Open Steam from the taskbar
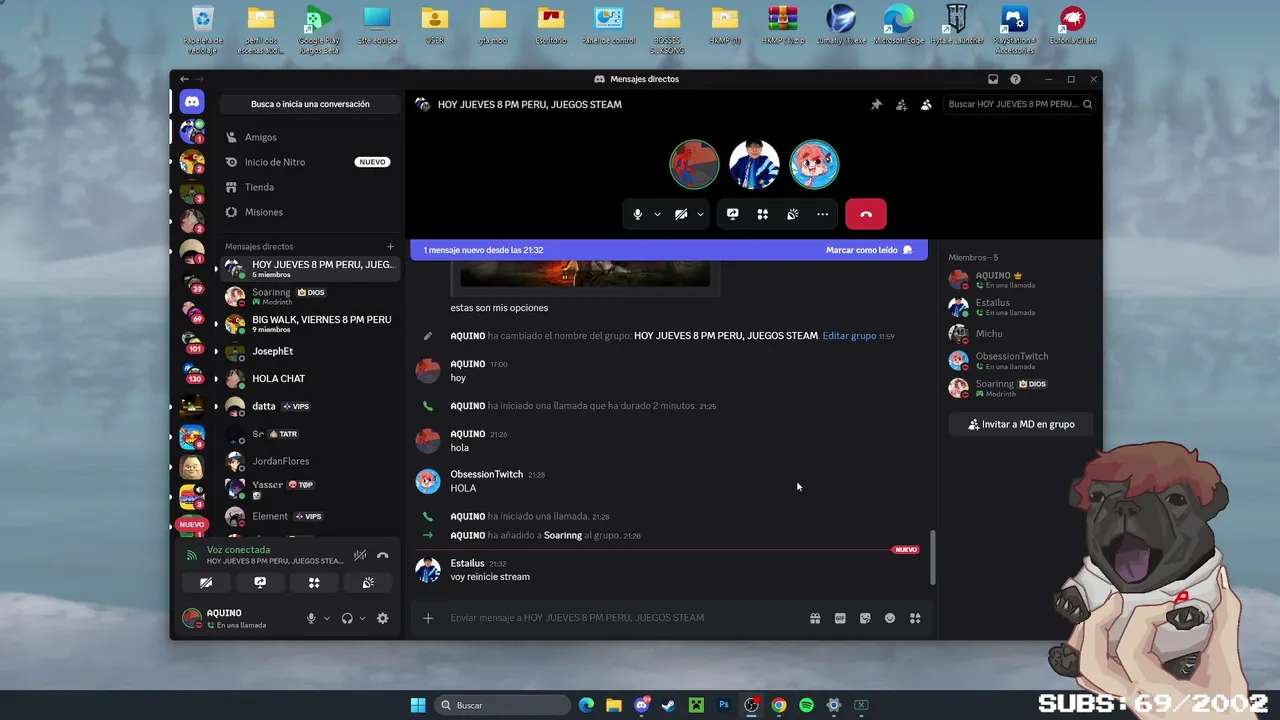The width and height of the screenshot is (1280, 720). (668, 705)
